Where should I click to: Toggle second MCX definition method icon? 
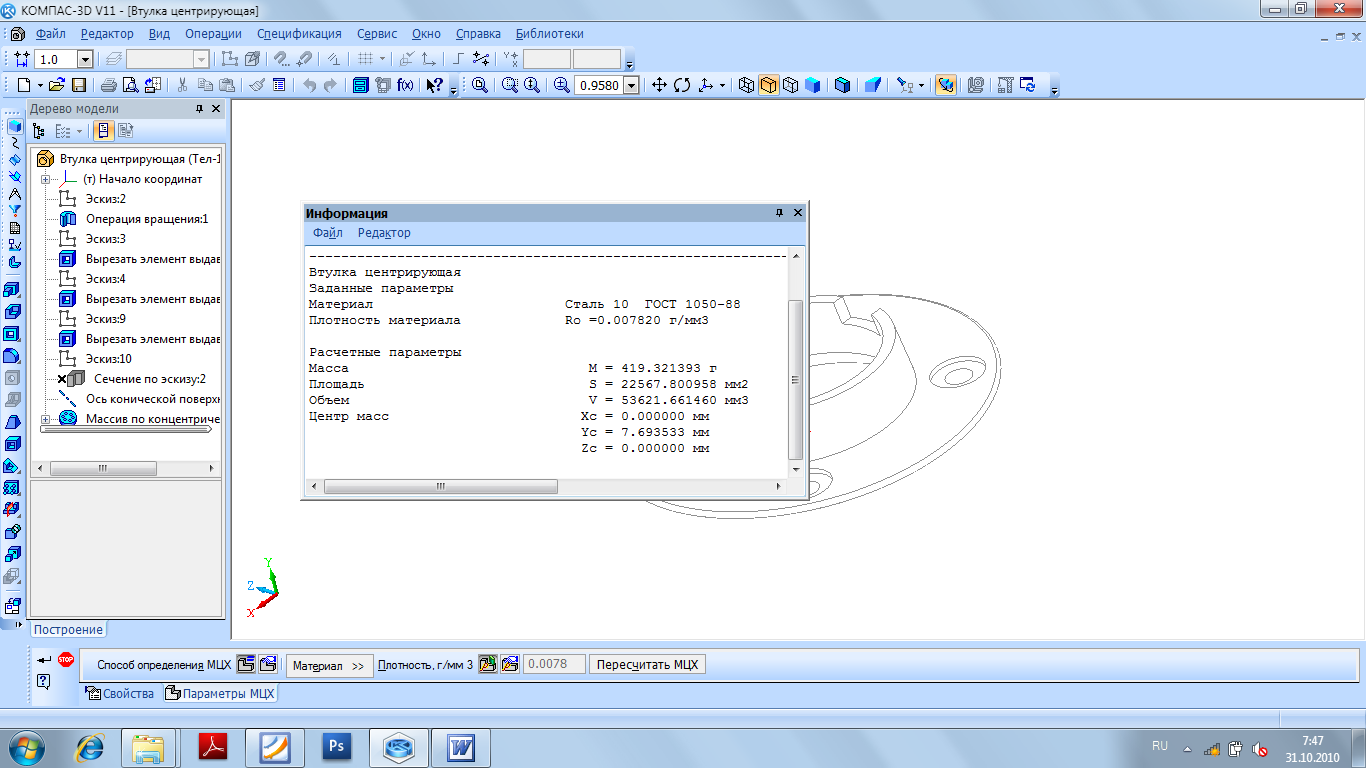[268, 665]
